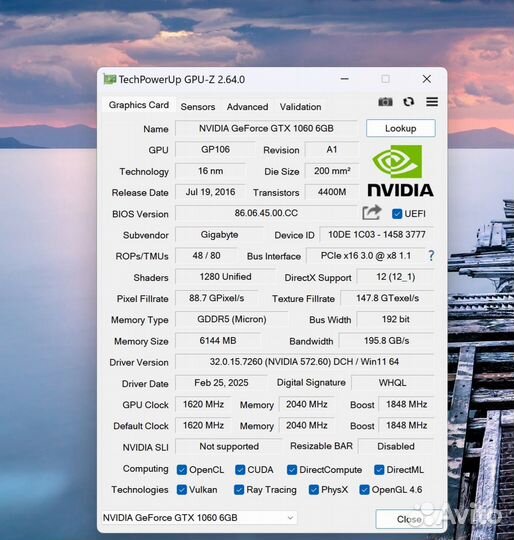Click the Bandwidth value 195.8 GB/s
This screenshot has width=514, height=540.
387,341
